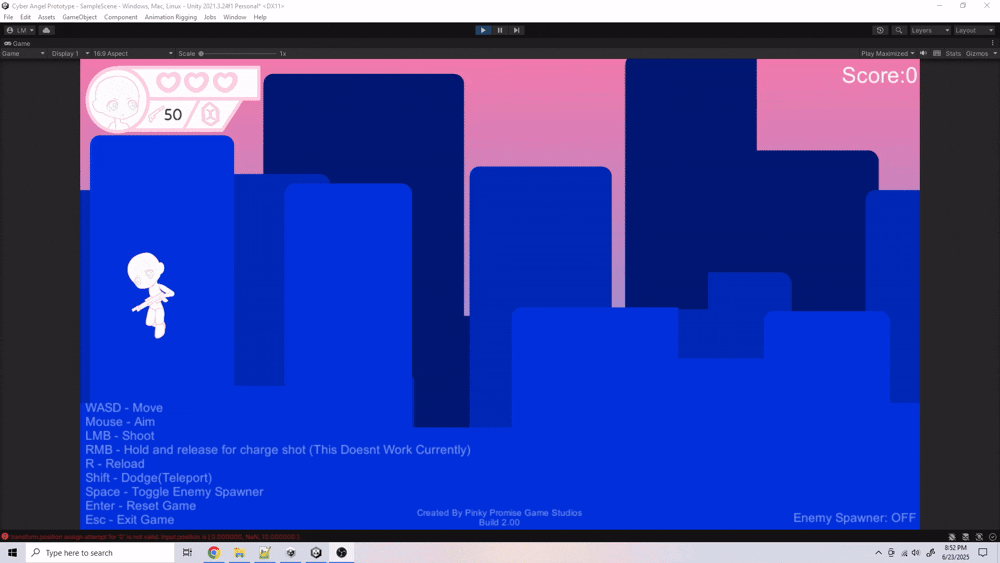Screen dimensions: 1000x563
Task: Click the third heart in the health bar
Action: pos(224,82)
